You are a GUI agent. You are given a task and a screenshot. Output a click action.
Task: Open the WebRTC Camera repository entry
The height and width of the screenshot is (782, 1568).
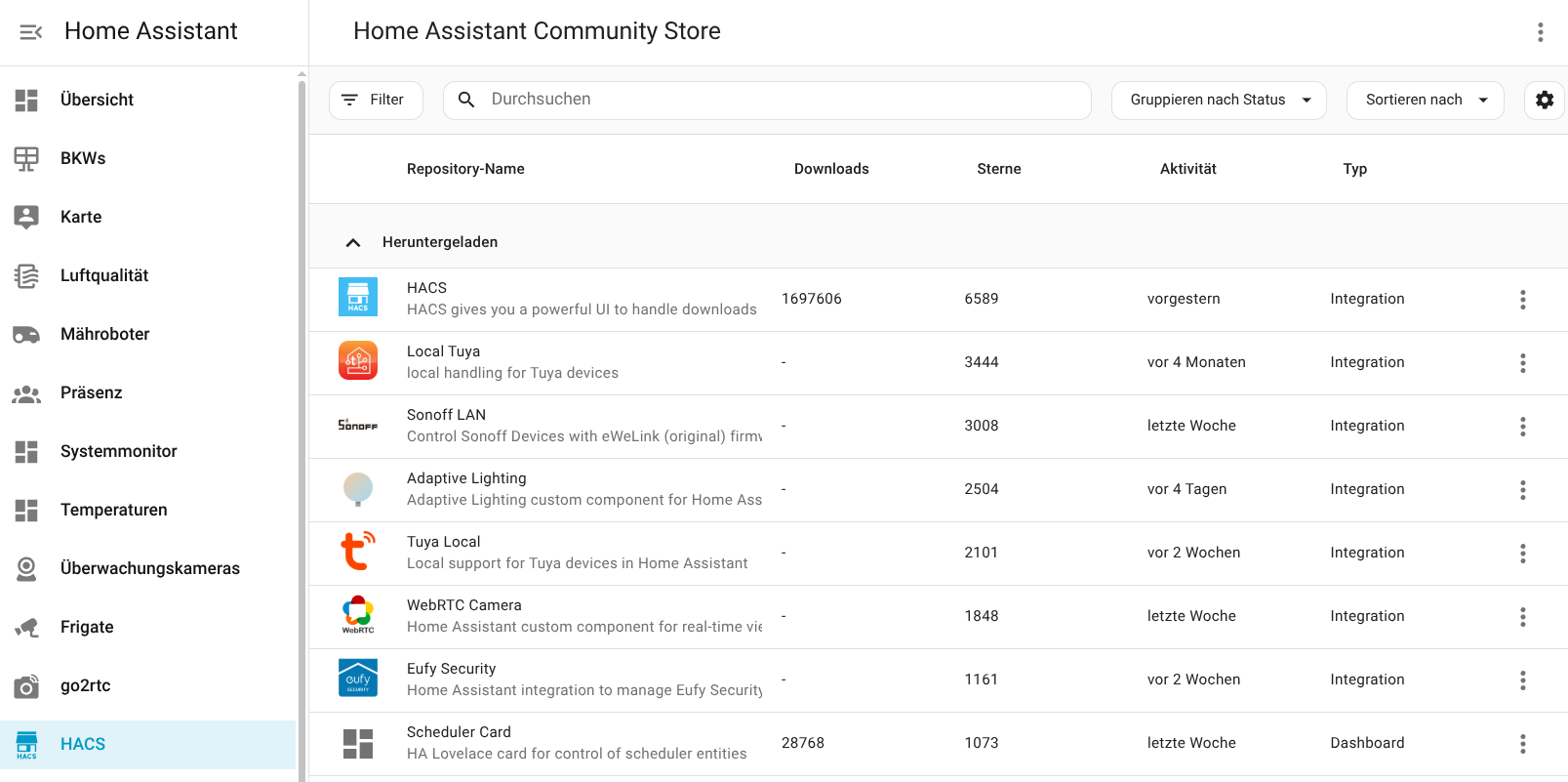939,617
